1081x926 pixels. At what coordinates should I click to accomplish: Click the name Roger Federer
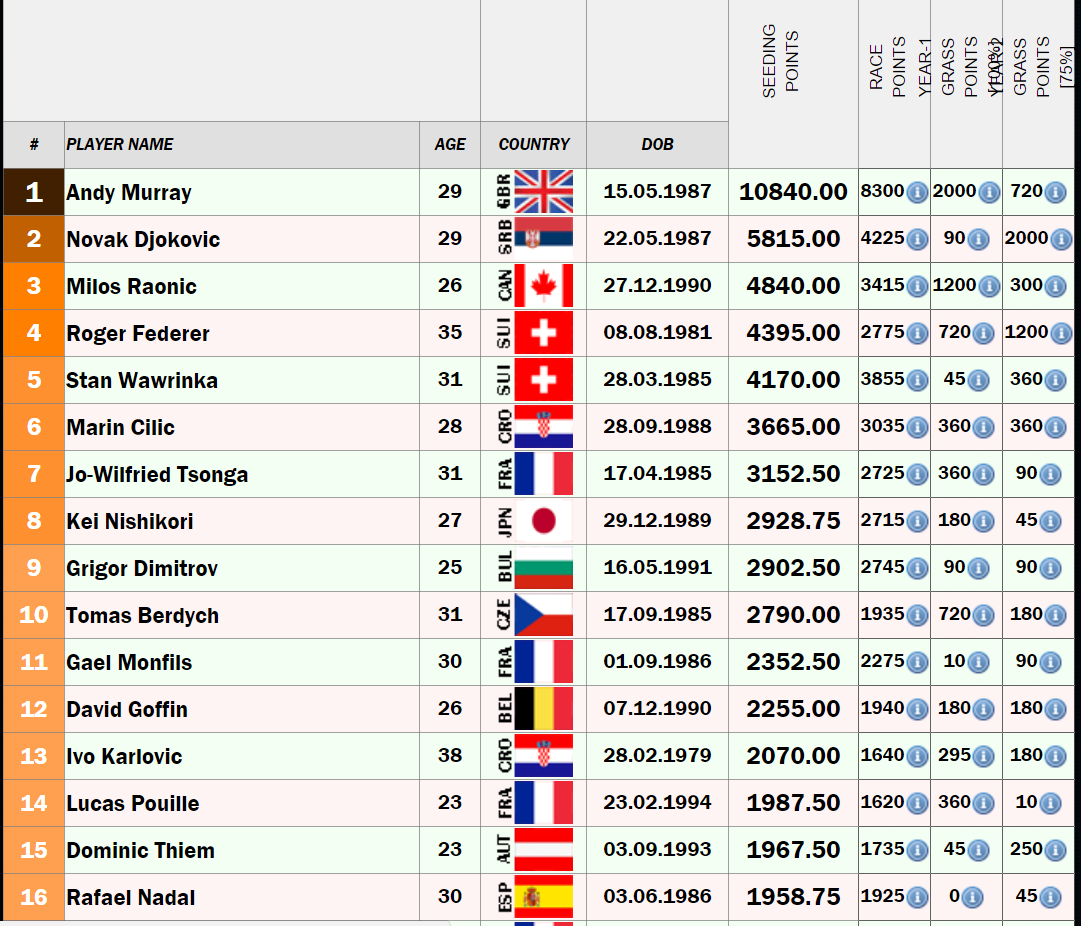click(x=138, y=333)
